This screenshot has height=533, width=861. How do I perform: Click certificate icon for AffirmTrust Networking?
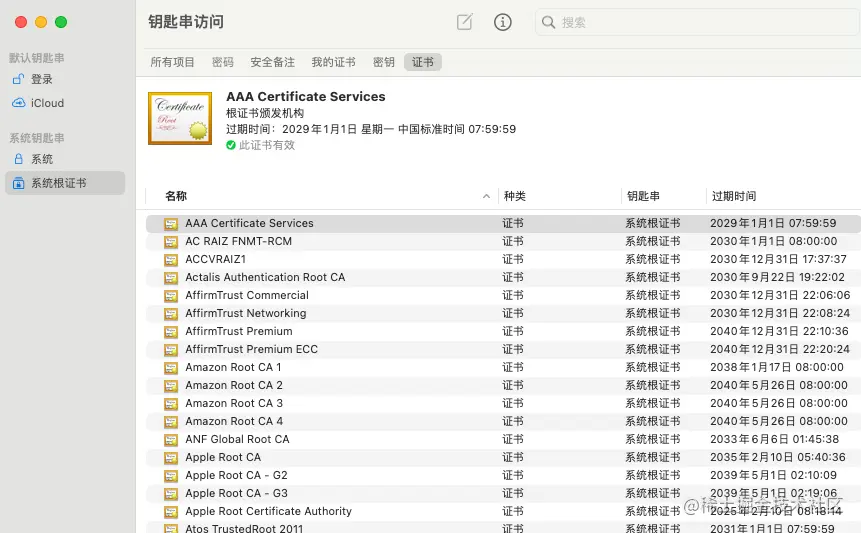point(171,313)
